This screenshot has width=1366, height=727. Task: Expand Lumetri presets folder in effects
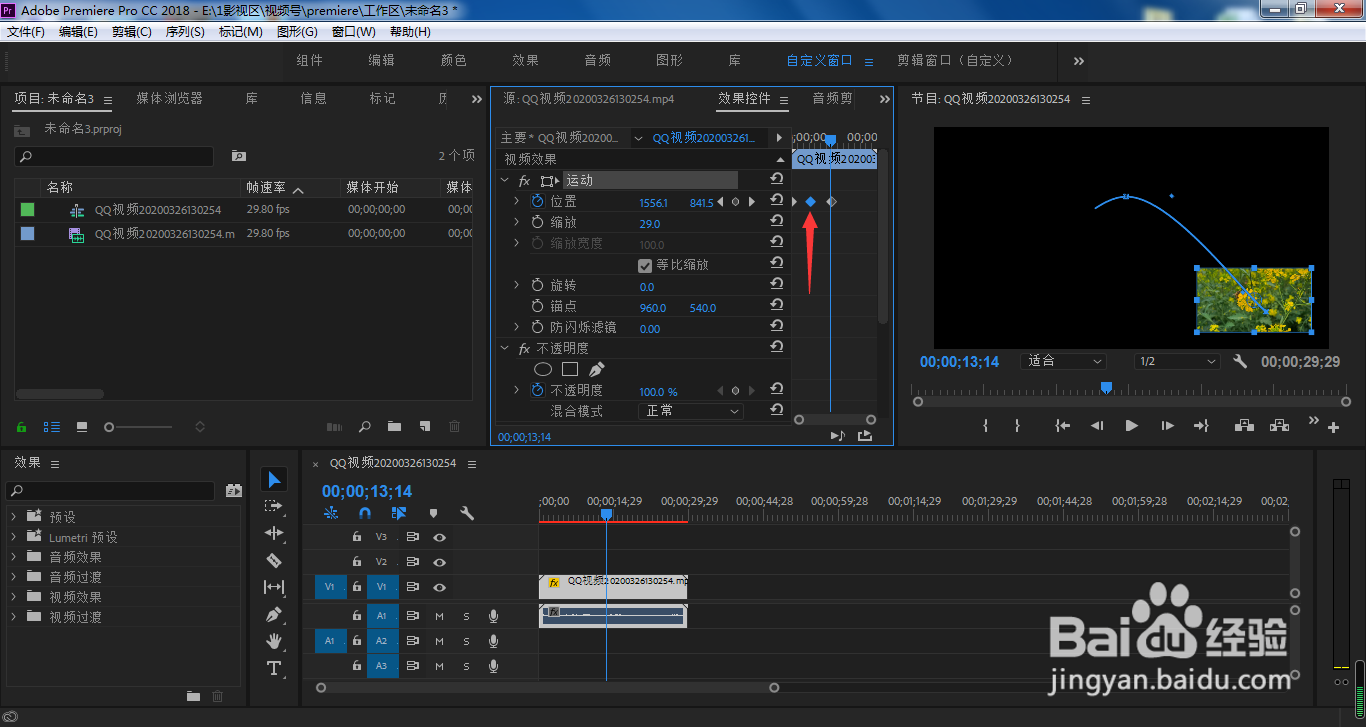[14, 537]
